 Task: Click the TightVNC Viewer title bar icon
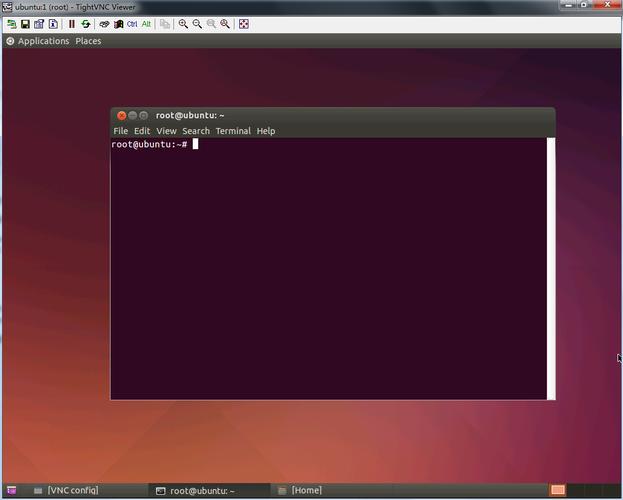click(x=8, y=7)
